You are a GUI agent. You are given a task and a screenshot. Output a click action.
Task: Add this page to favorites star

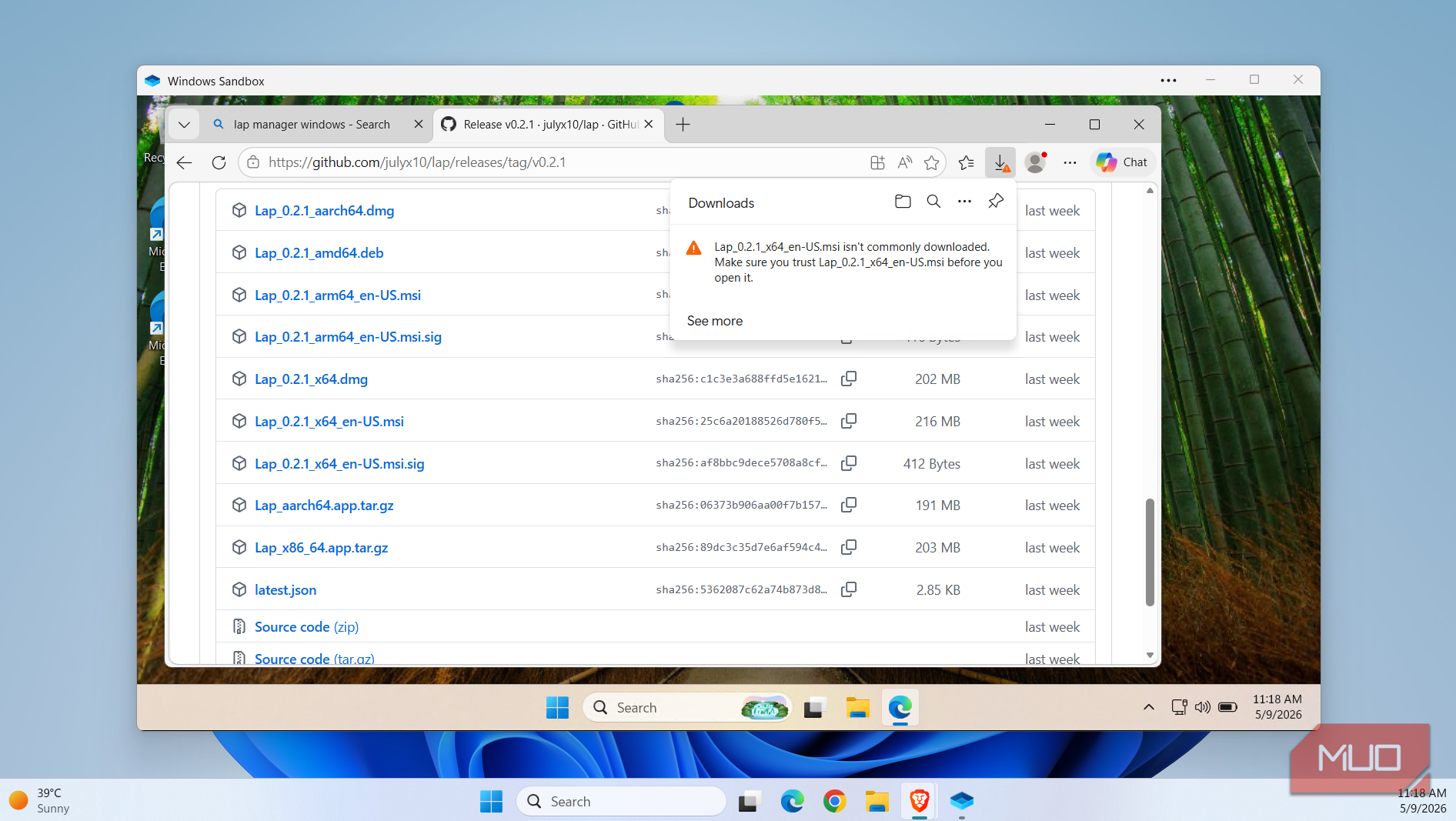click(932, 162)
